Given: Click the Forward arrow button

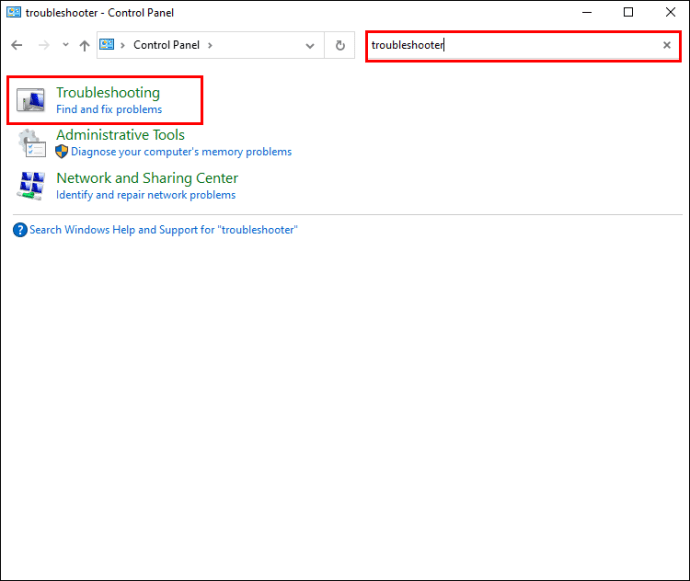Looking at the screenshot, I should tap(44, 45).
